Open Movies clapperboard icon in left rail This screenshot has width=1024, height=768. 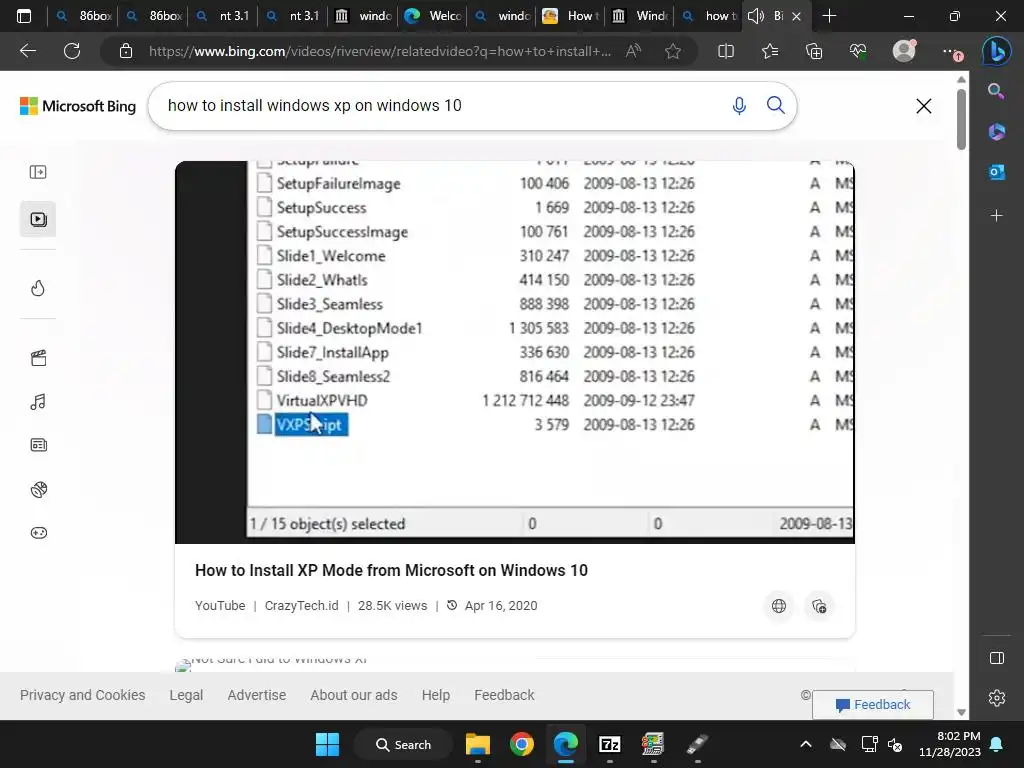pyautogui.click(x=39, y=358)
